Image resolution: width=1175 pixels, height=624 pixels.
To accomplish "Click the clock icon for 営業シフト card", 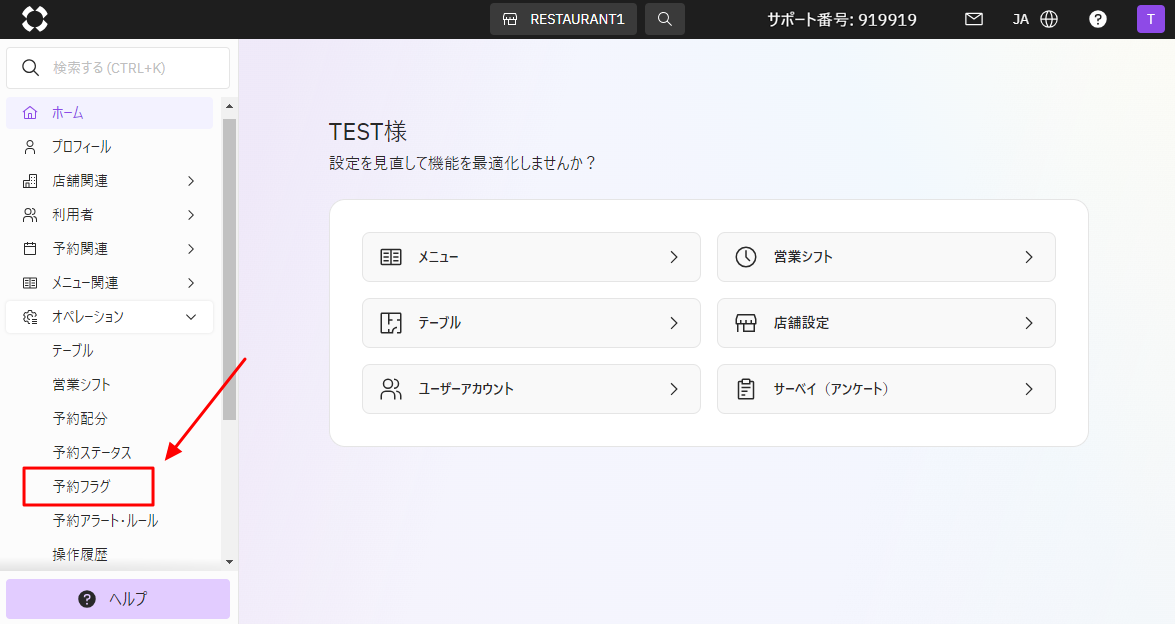I will click(x=746, y=257).
